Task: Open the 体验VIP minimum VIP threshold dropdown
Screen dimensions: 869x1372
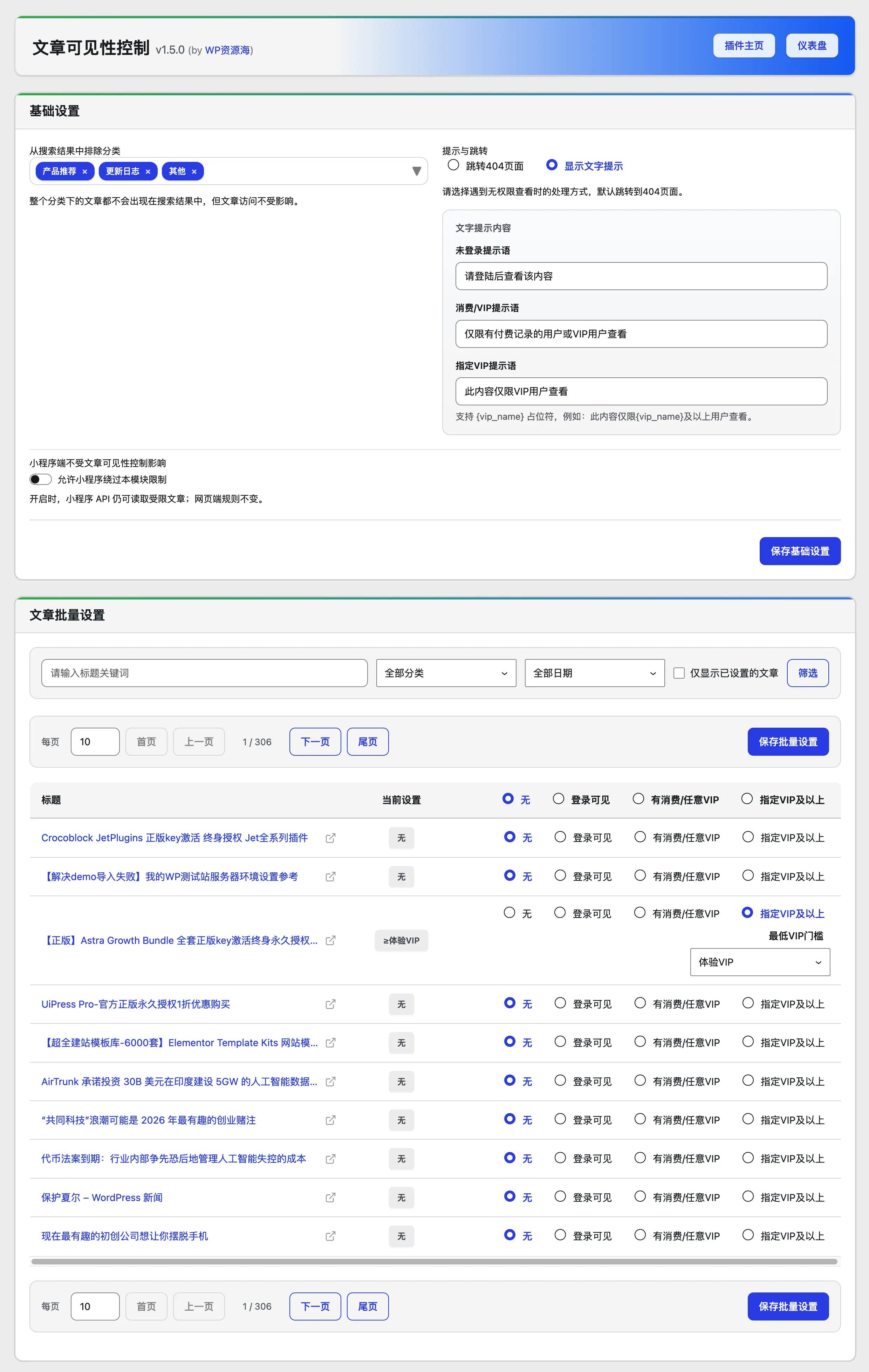Action: coord(760,962)
